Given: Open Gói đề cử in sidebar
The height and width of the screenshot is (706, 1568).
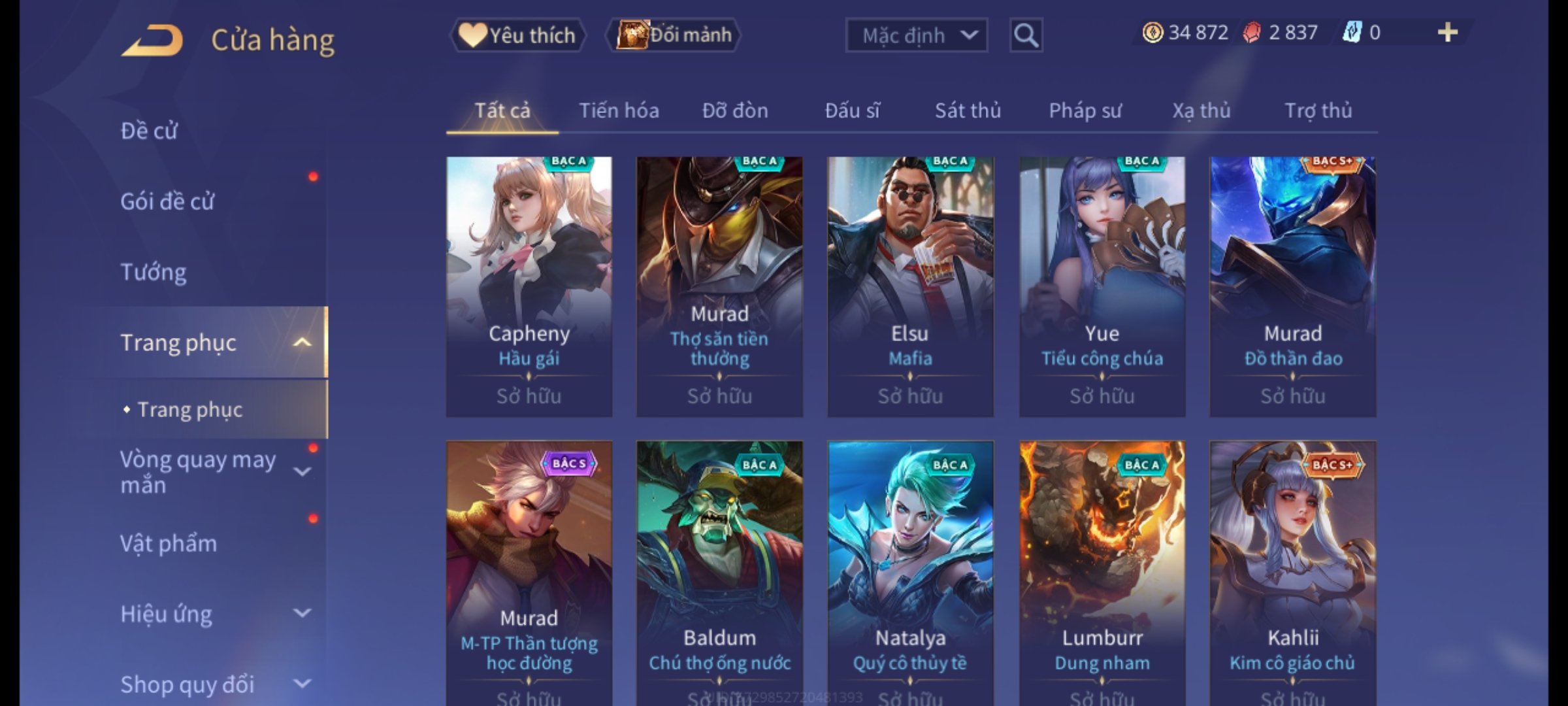Looking at the screenshot, I should click(167, 201).
